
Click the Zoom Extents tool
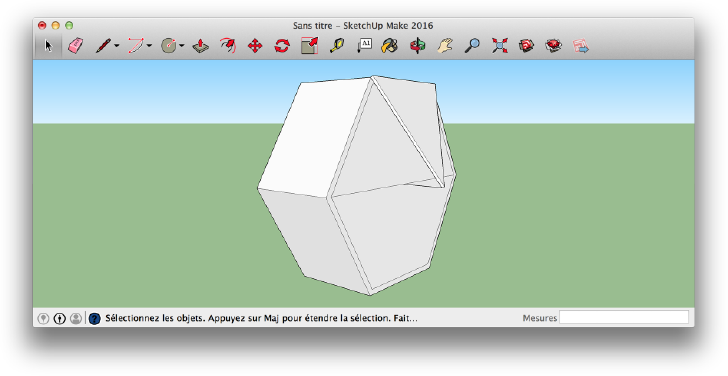click(500, 45)
